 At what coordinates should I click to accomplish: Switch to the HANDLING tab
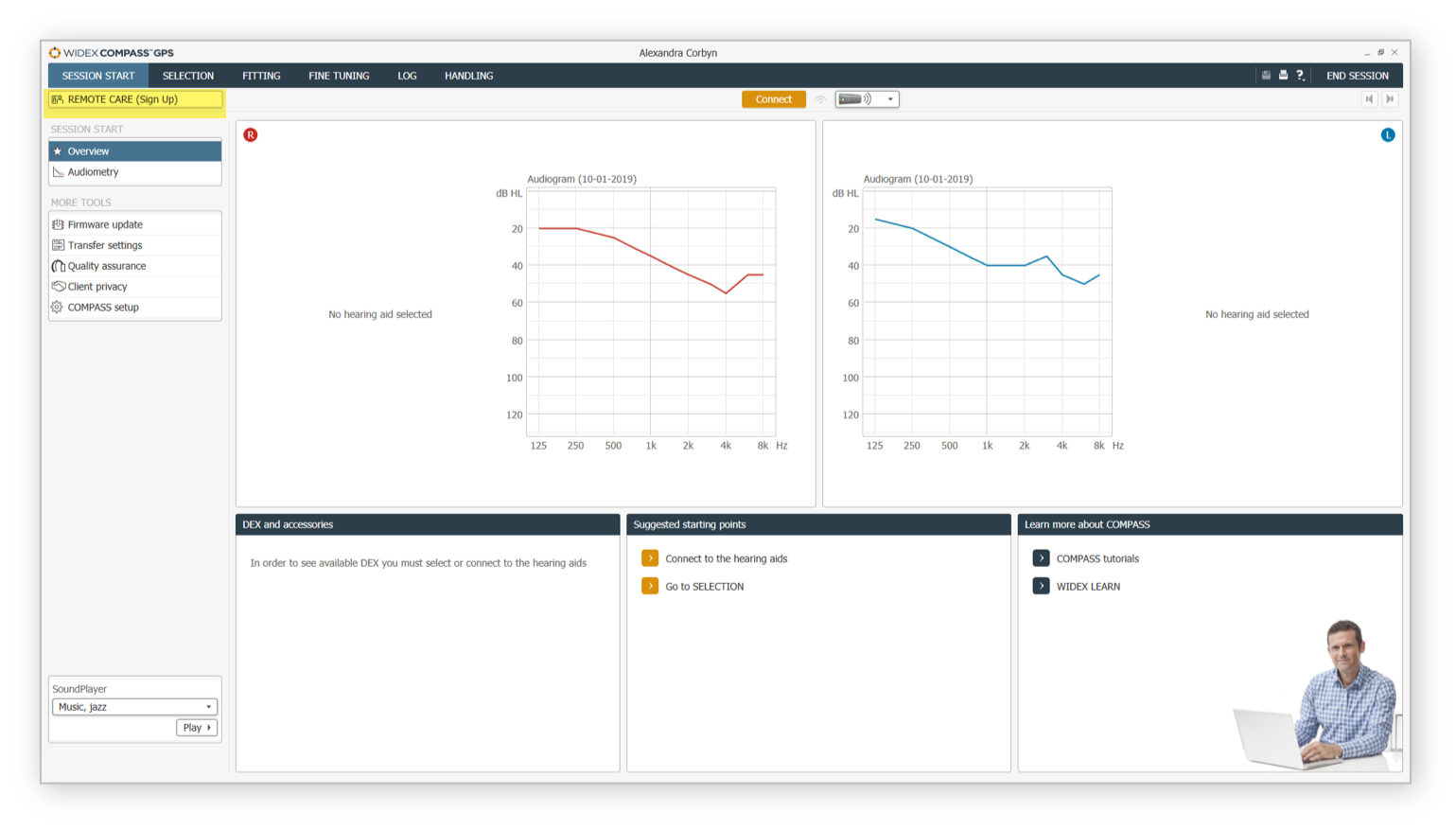pos(469,76)
